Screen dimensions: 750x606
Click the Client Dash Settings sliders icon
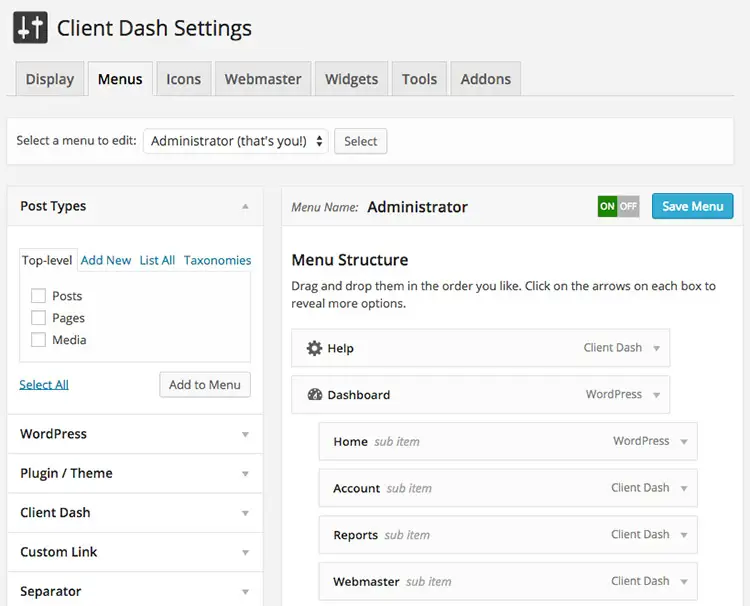(30, 28)
